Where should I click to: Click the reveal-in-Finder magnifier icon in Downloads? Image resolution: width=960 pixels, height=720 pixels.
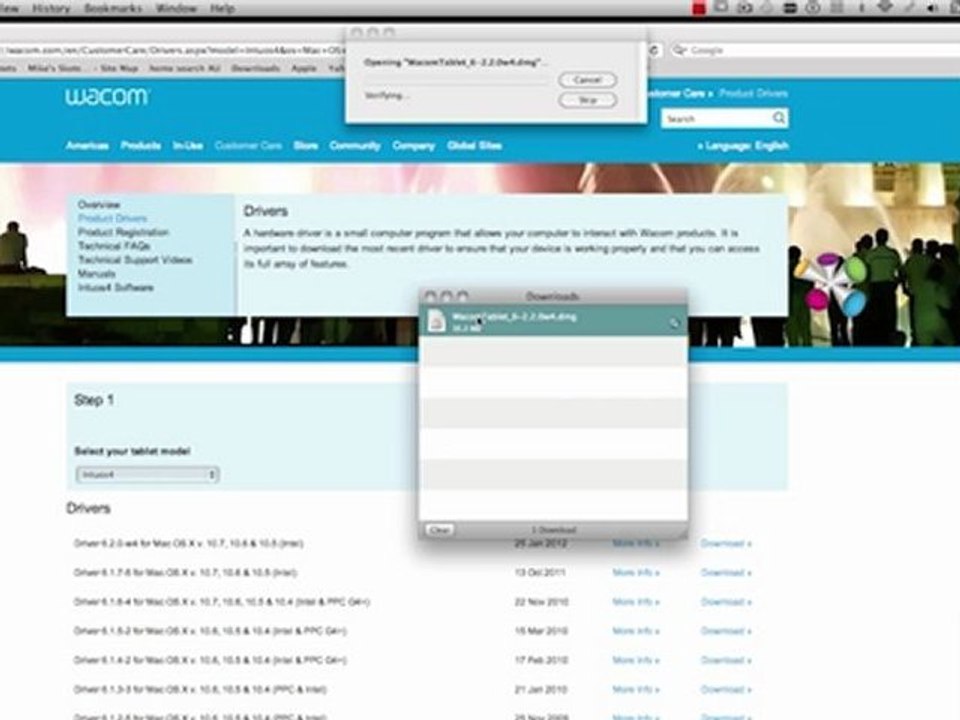(674, 323)
